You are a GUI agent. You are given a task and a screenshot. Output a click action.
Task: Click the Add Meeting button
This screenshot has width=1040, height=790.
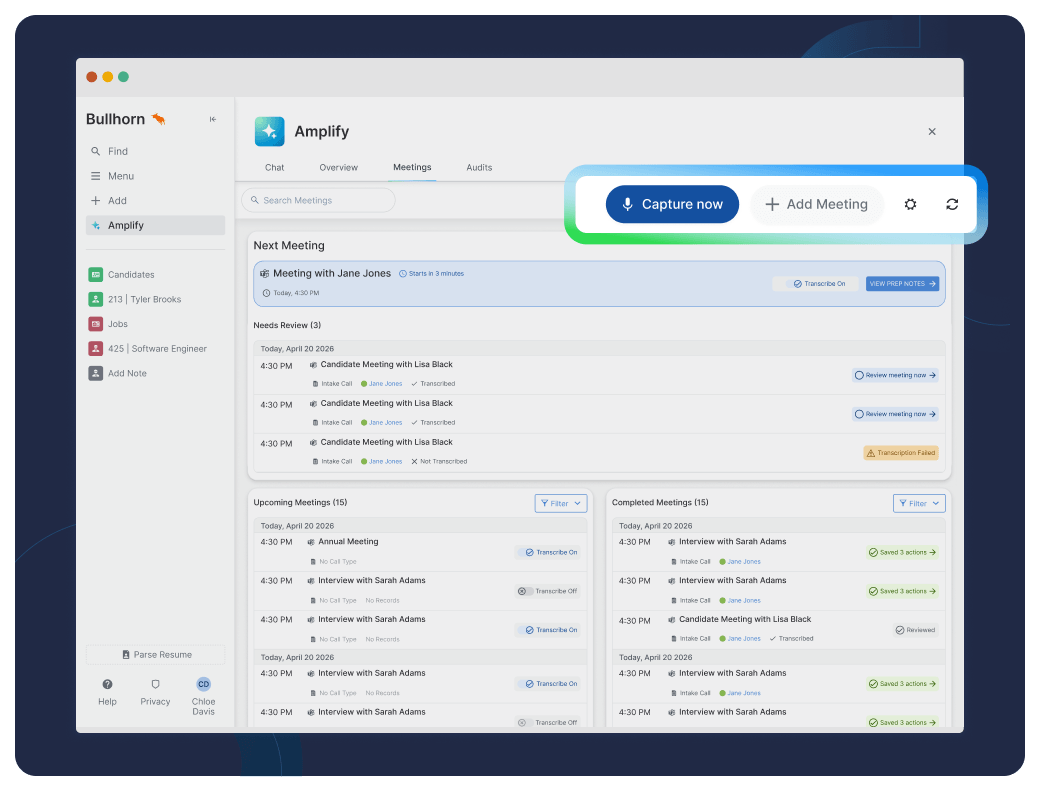click(x=816, y=204)
